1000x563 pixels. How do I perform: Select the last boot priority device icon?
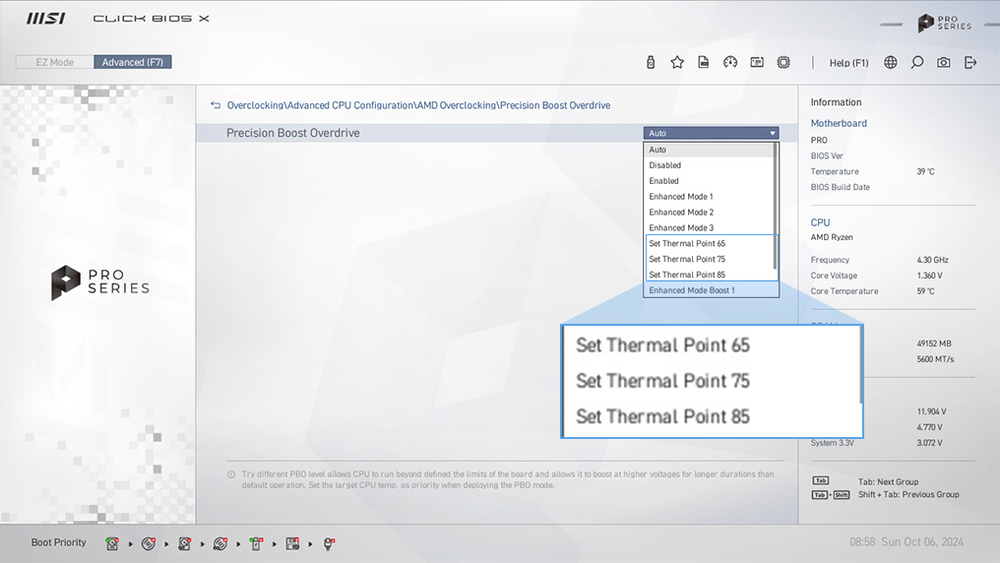coord(328,543)
